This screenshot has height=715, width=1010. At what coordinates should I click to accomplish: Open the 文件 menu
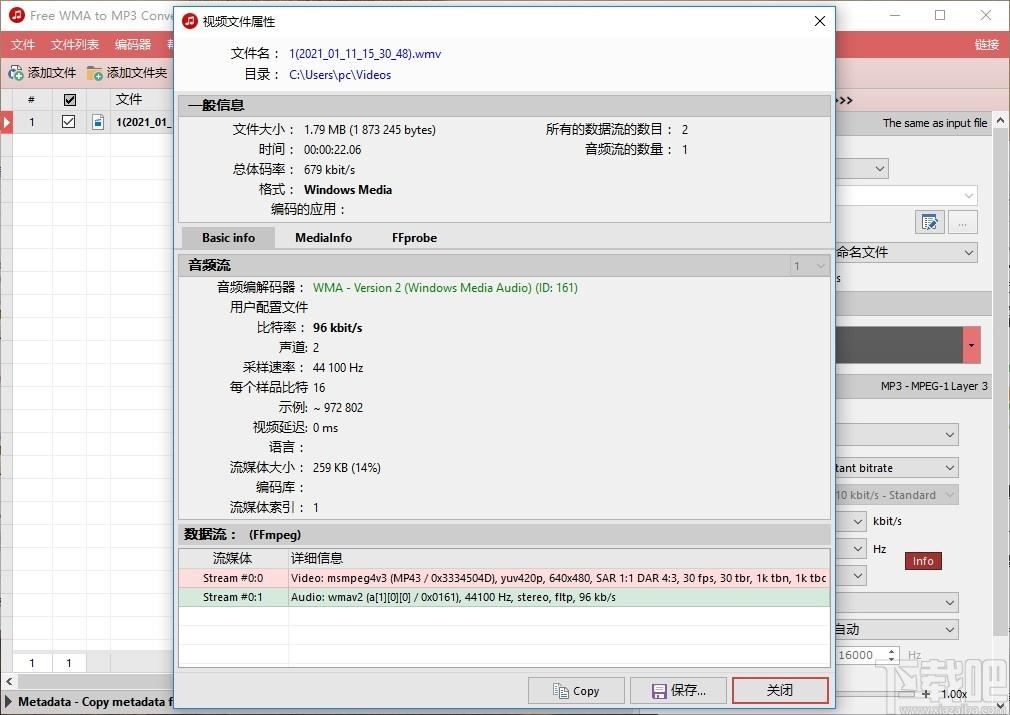(x=23, y=44)
